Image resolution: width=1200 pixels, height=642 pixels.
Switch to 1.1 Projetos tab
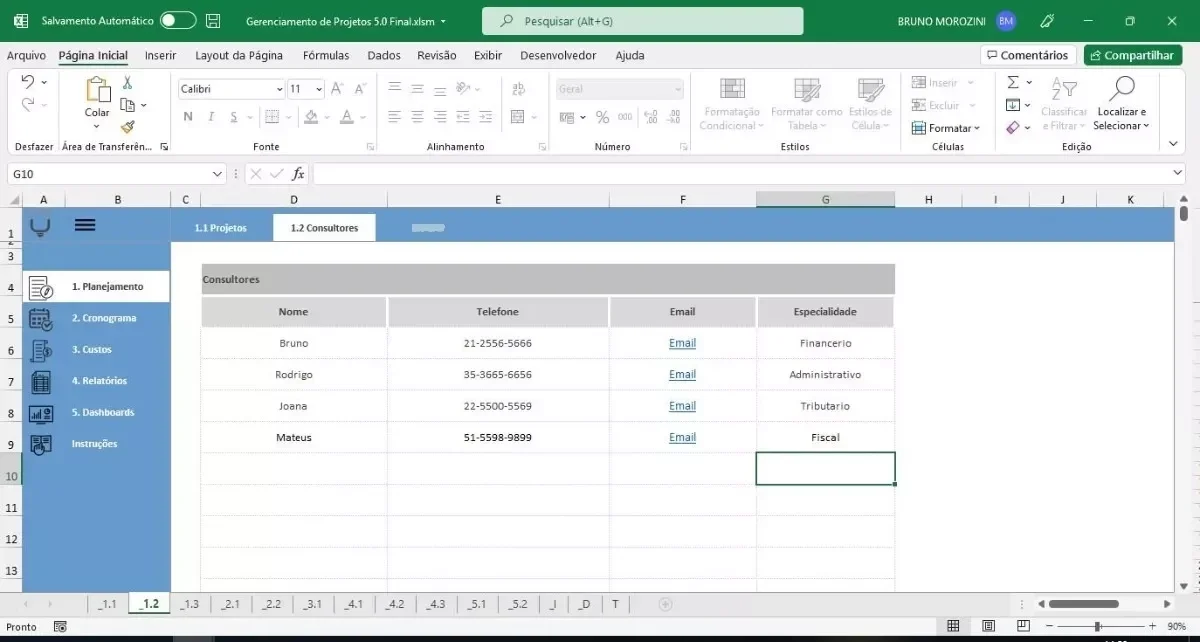221,228
